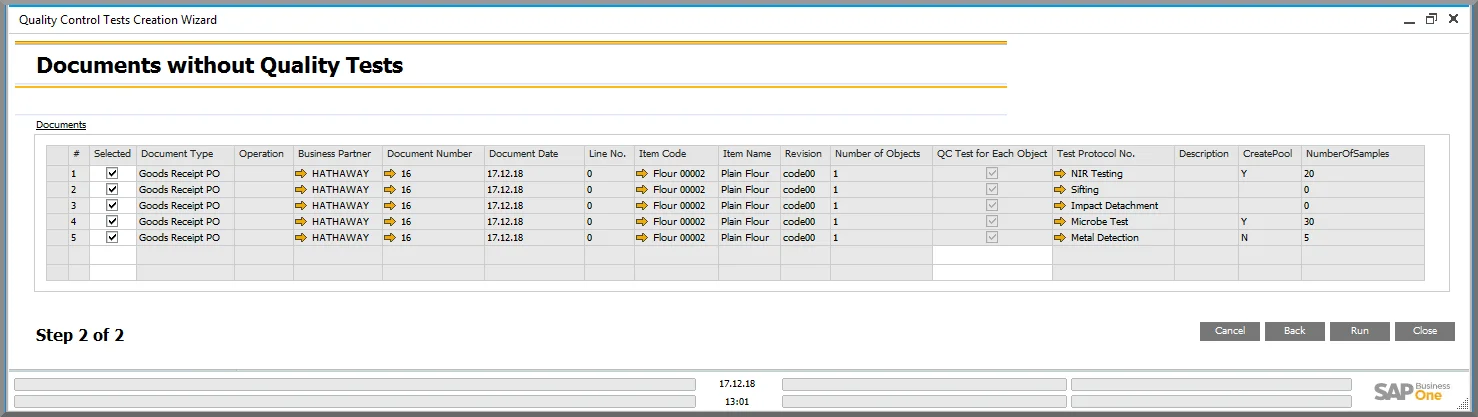This screenshot has width=1478, height=417.
Task: Uncheck Selected checkbox for row 2
Action: [x=112, y=189]
